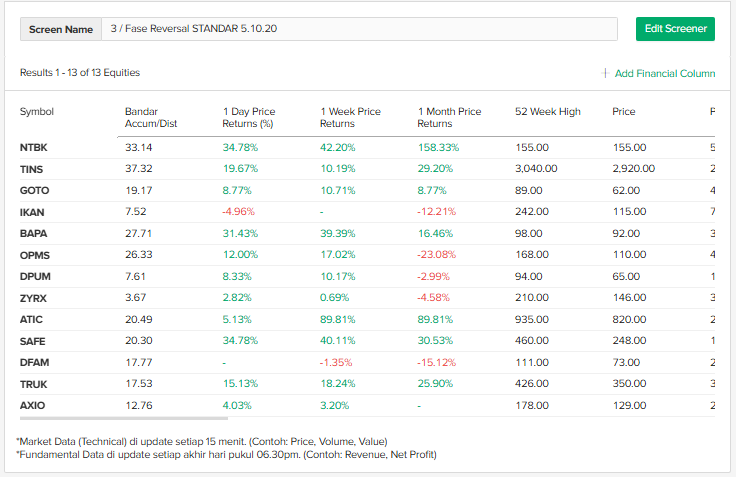
Task: Click the BAPA ticker symbol
Action: [33, 233]
